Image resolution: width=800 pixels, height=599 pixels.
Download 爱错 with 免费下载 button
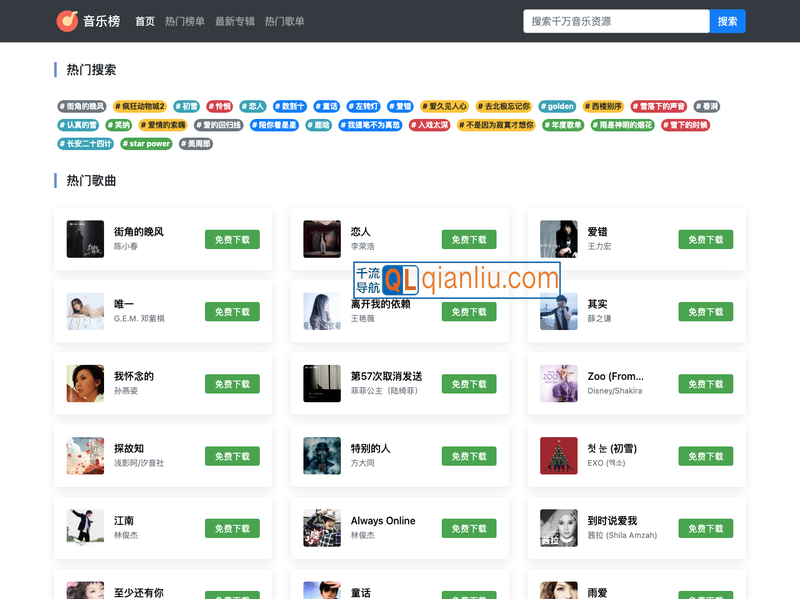[x=705, y=240]
